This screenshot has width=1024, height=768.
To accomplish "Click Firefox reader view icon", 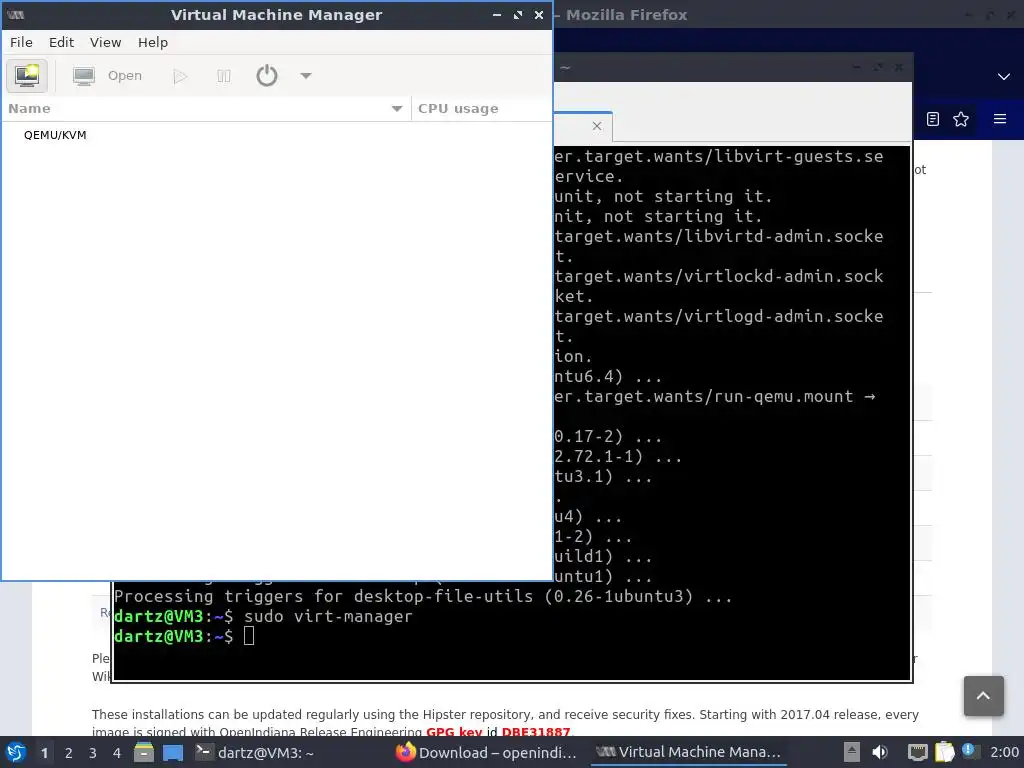I will (933, 119).
